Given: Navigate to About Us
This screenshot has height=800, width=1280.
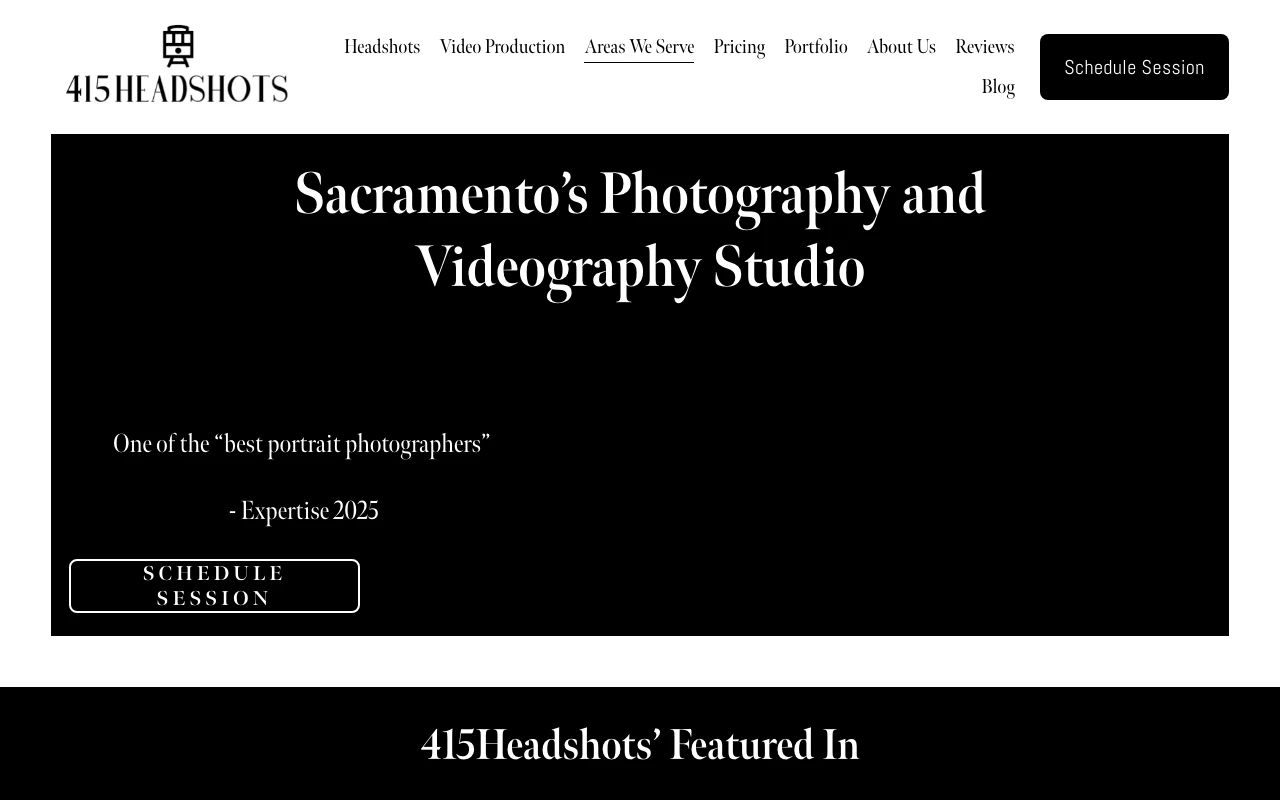Looking at the screenshot, I should [x=901, y=47].
